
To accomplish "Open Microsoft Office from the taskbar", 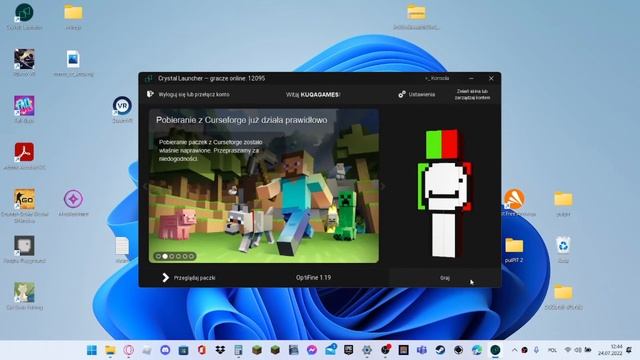I will tap(202, 350).
